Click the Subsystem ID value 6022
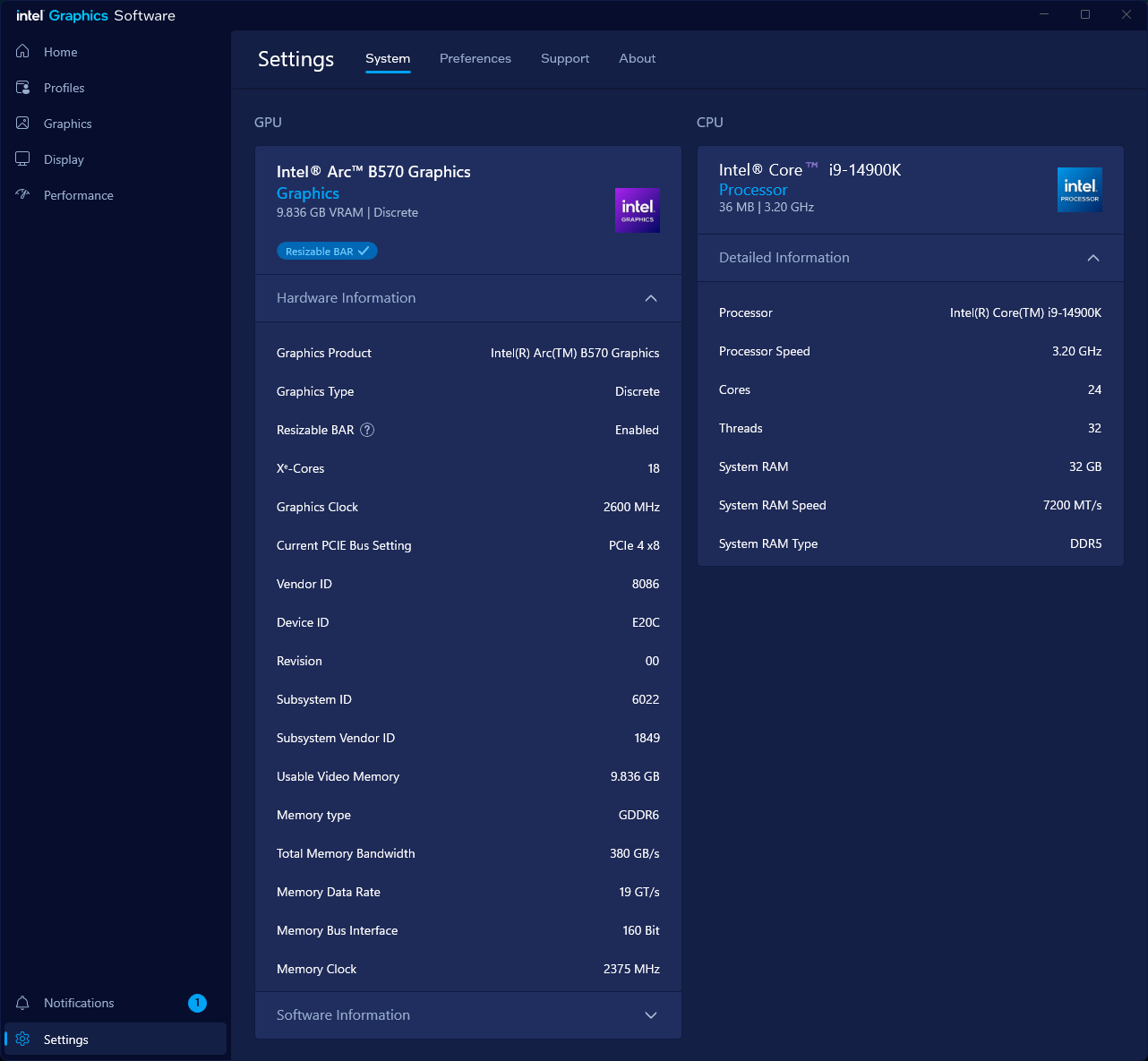Image resolution: width=1148 pixels, height=1061 pixels. pos(646,699)
